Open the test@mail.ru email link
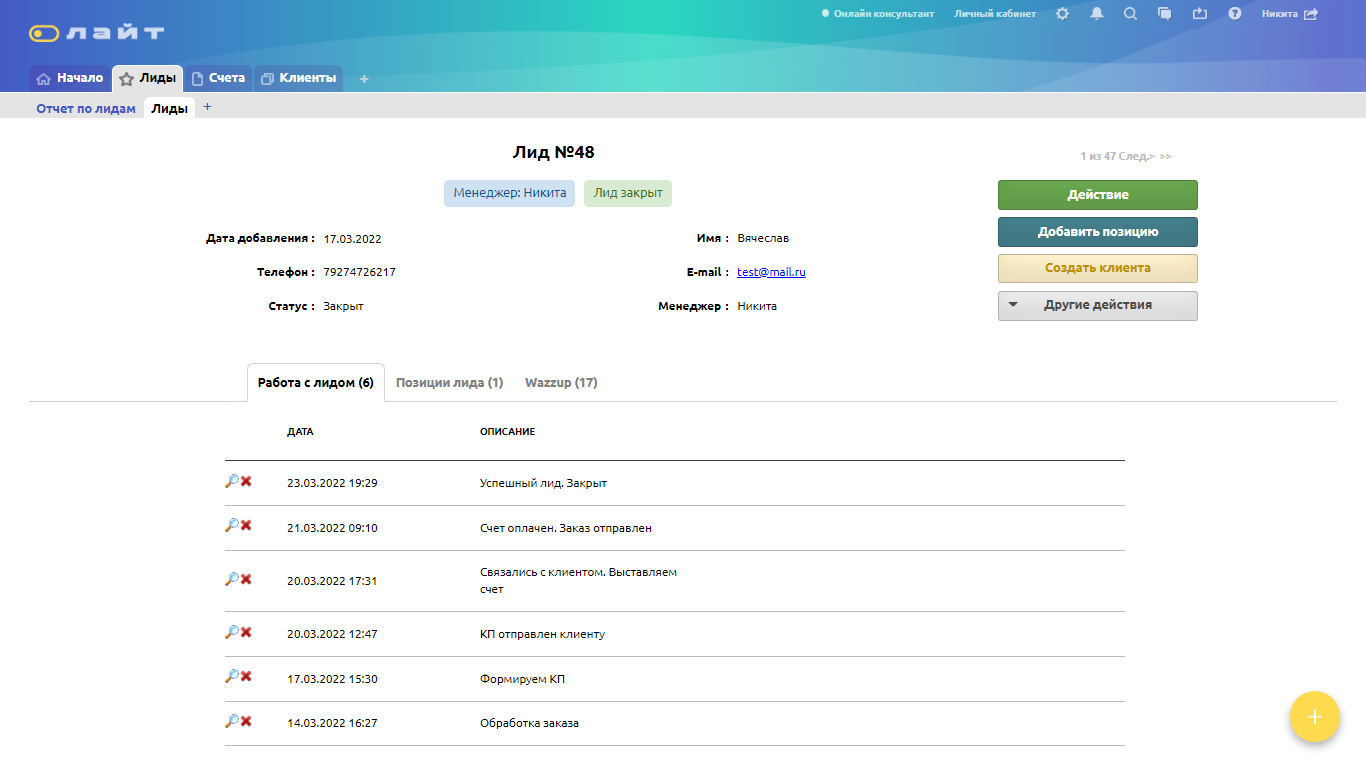This screenshot has height=768, width=1366. [771, 272]
